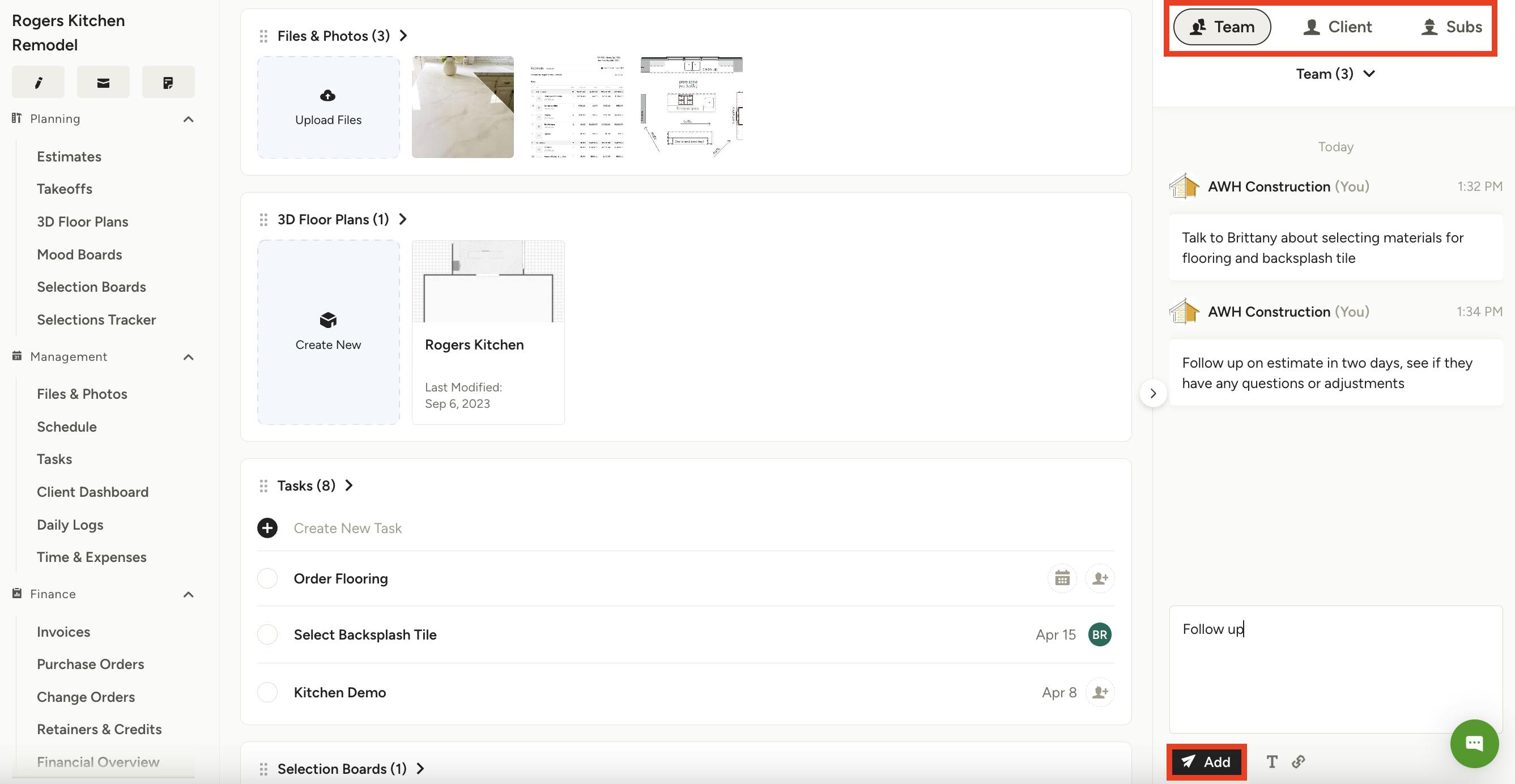Image resolution: width=1515 pixels, height=784 pixels.
Task: Check the Kitchen Demo task circle
Action: click(267, 692)
